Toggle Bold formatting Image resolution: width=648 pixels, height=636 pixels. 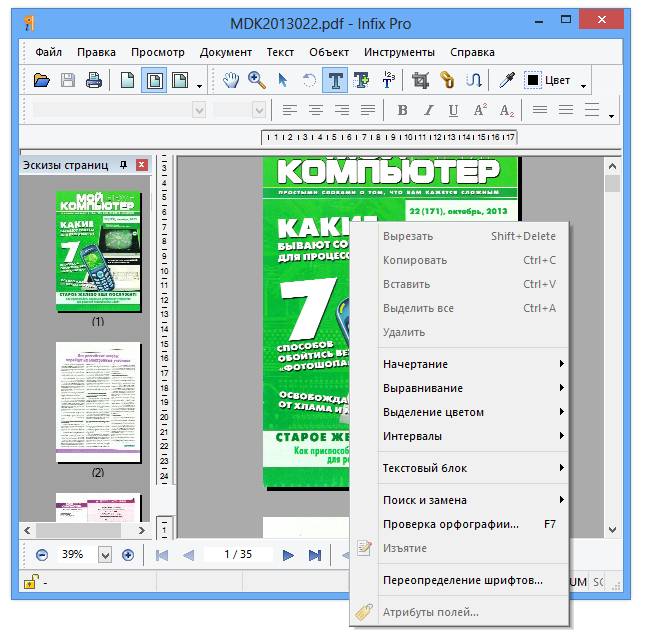[x=402, y=110]
